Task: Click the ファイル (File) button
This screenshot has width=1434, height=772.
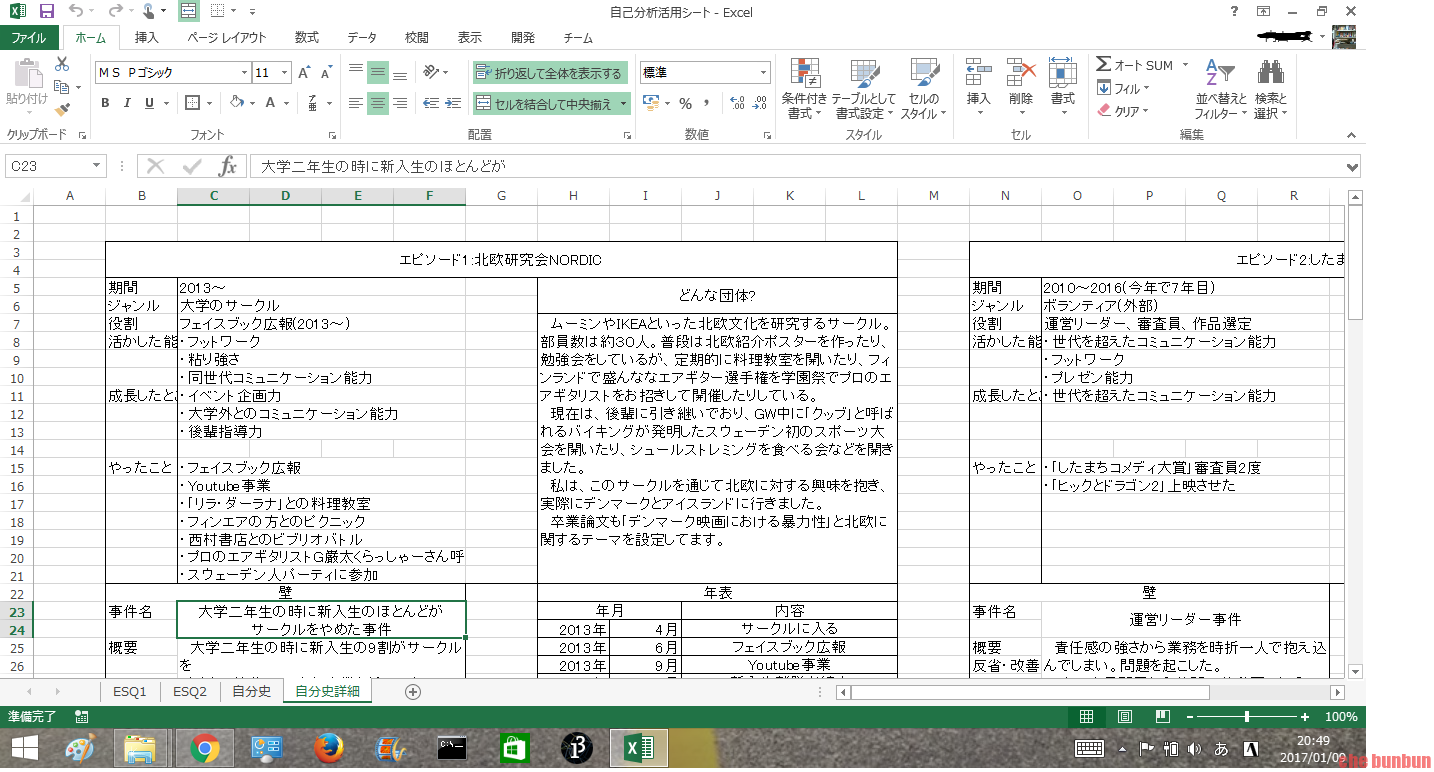Action: pyautogui.click(x=29, y=38)
